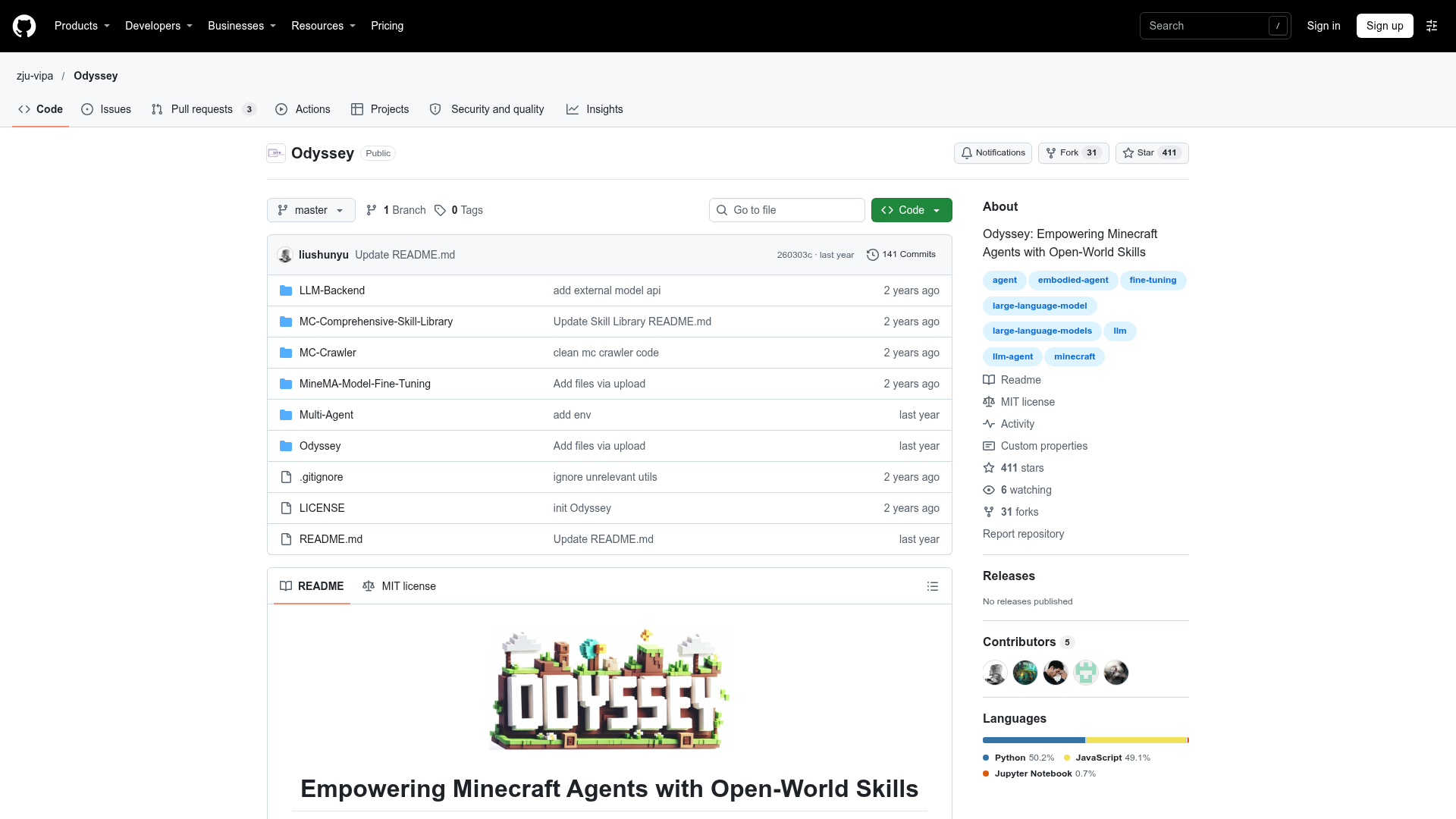Screen dimensions: 1456x819
Task: Expand the Products menu
Action: pos(82,26)
